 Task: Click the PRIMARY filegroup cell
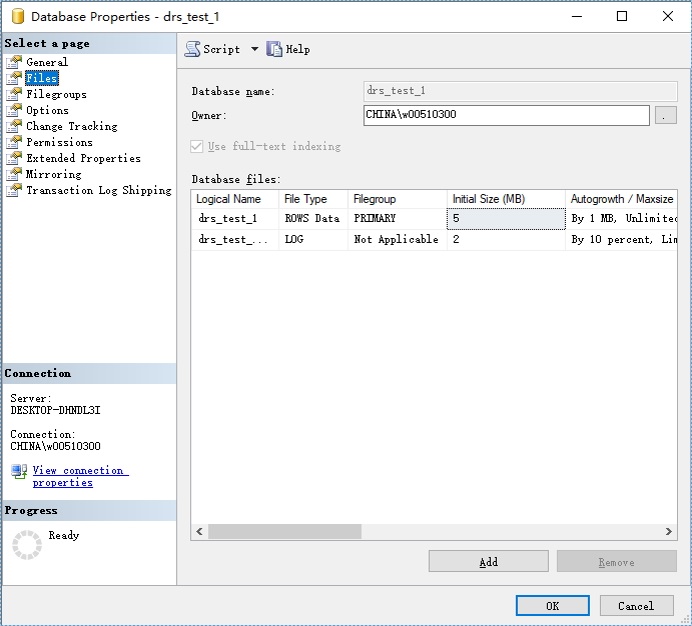click(397, 219)
